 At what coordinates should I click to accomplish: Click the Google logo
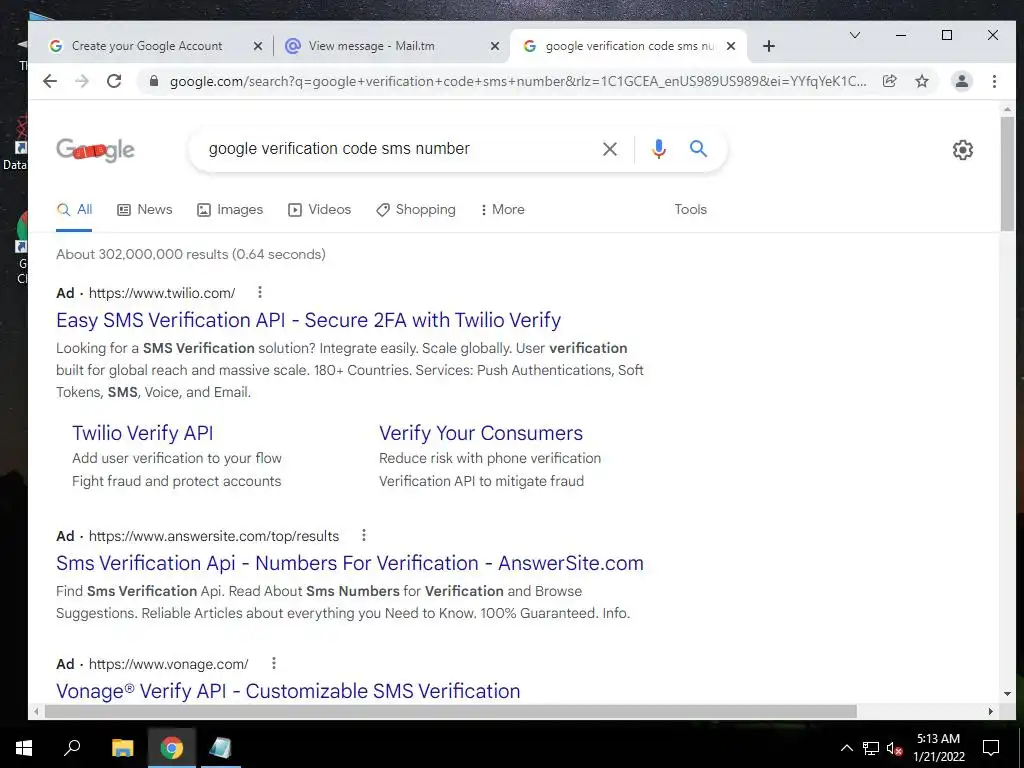[95, 150]
